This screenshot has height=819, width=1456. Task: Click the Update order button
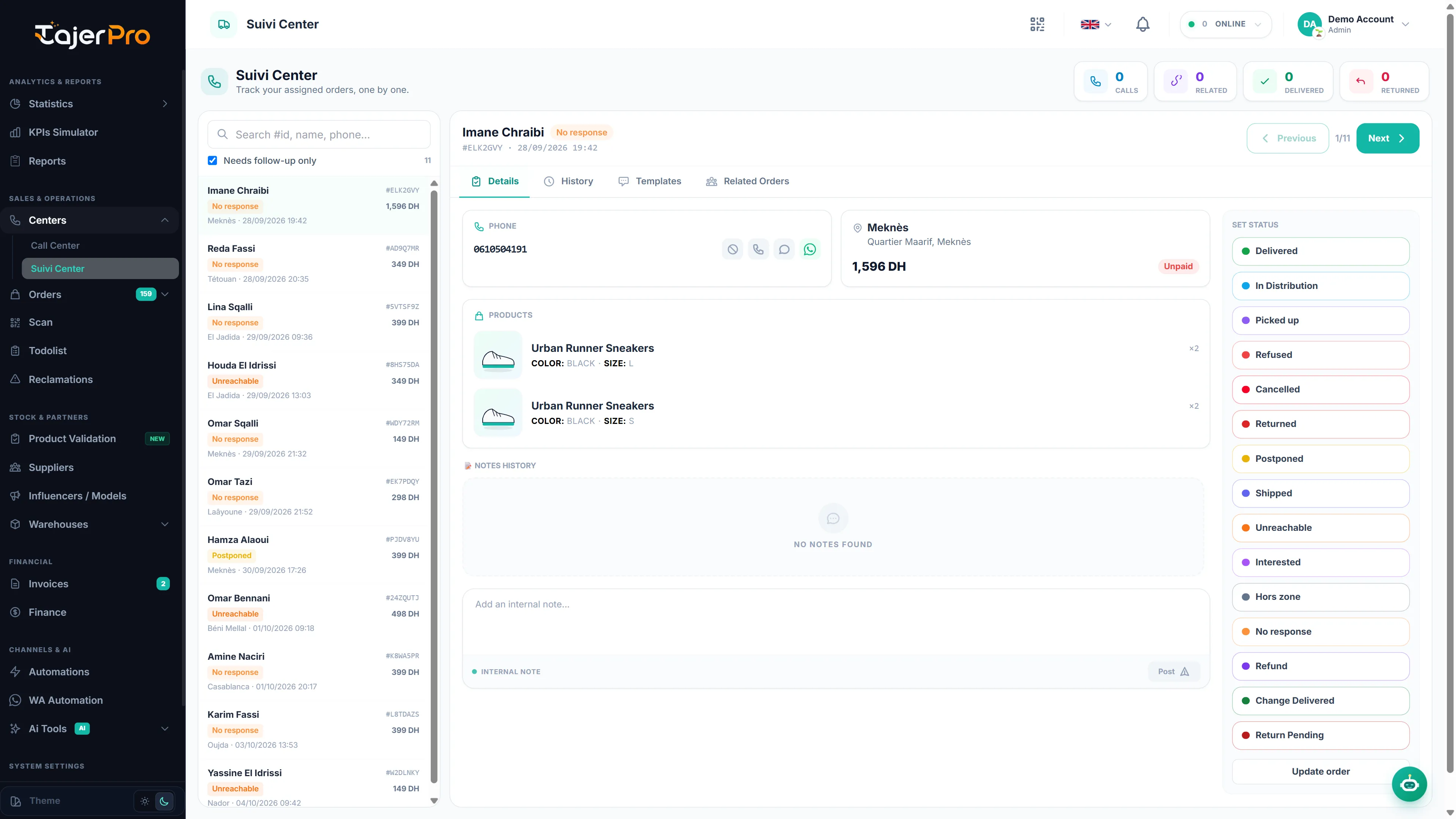pos(1320,772)
